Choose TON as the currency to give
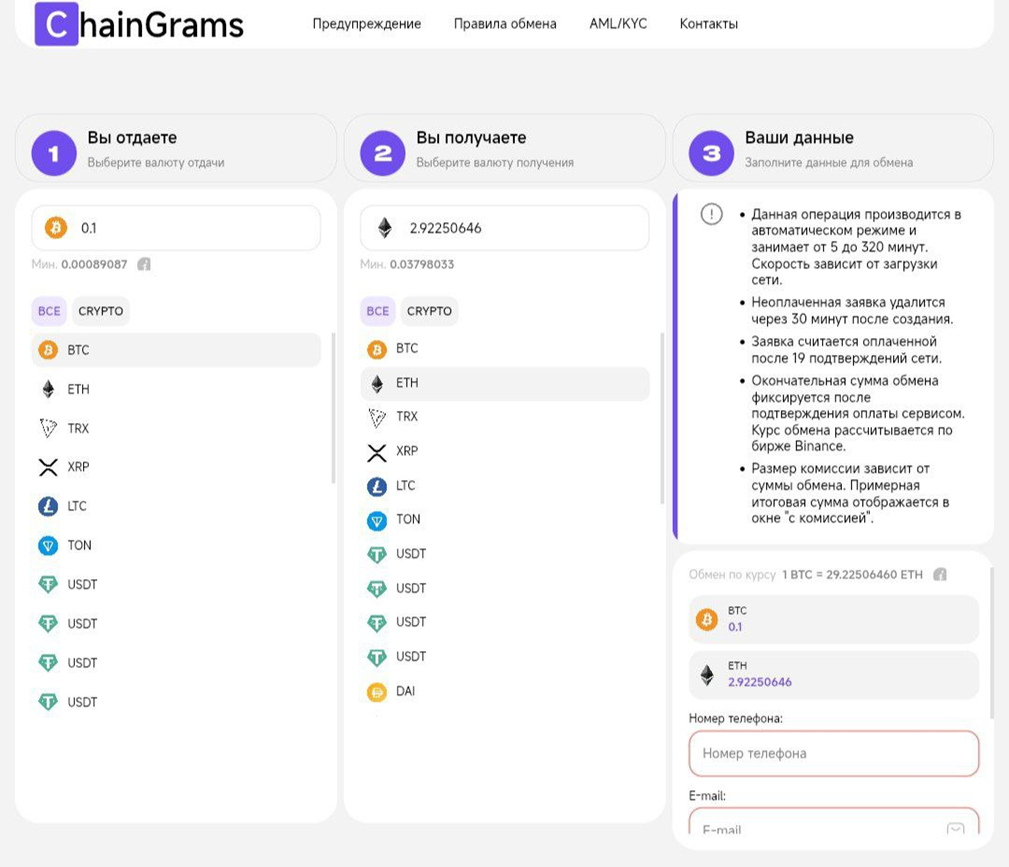This screenshot has width=1009, height=867. coord(176,546)
